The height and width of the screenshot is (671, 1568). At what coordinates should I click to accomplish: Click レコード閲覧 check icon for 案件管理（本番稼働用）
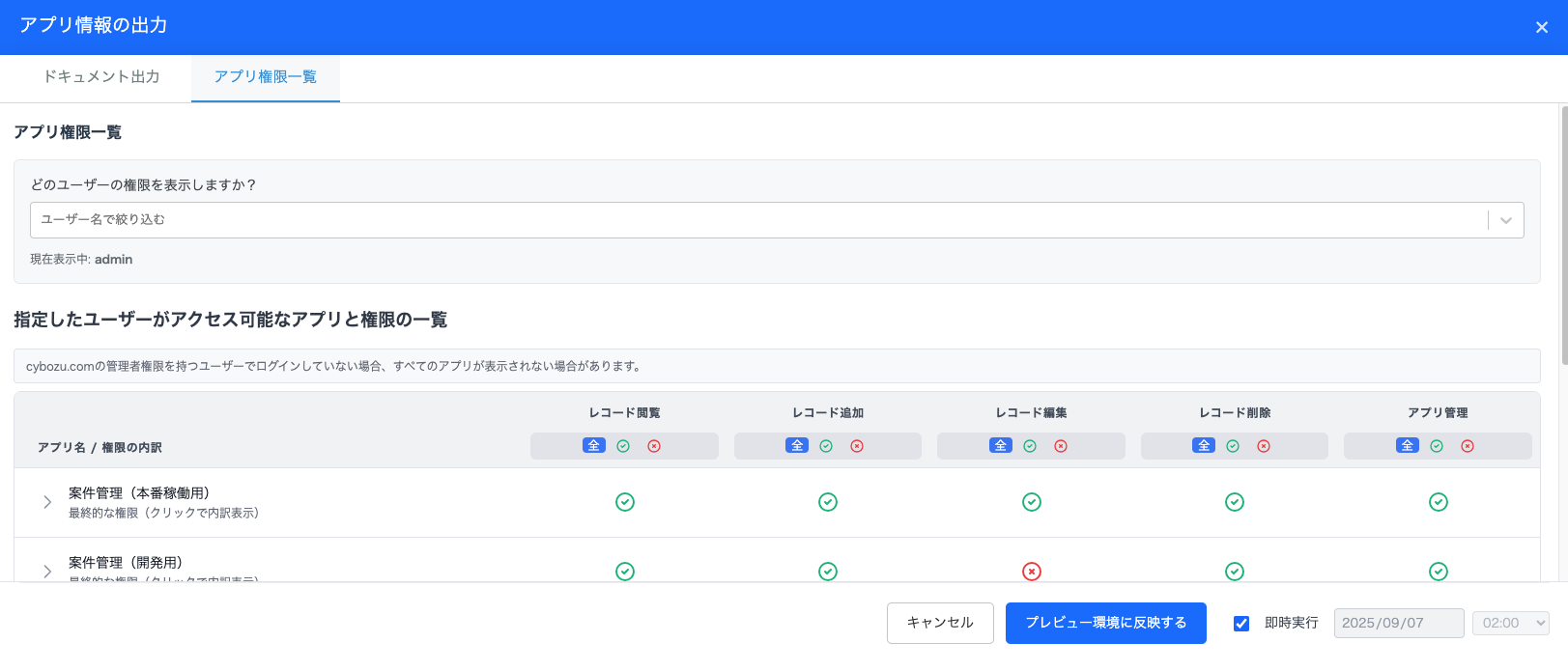pyautogui.click(x=625, y=502)
